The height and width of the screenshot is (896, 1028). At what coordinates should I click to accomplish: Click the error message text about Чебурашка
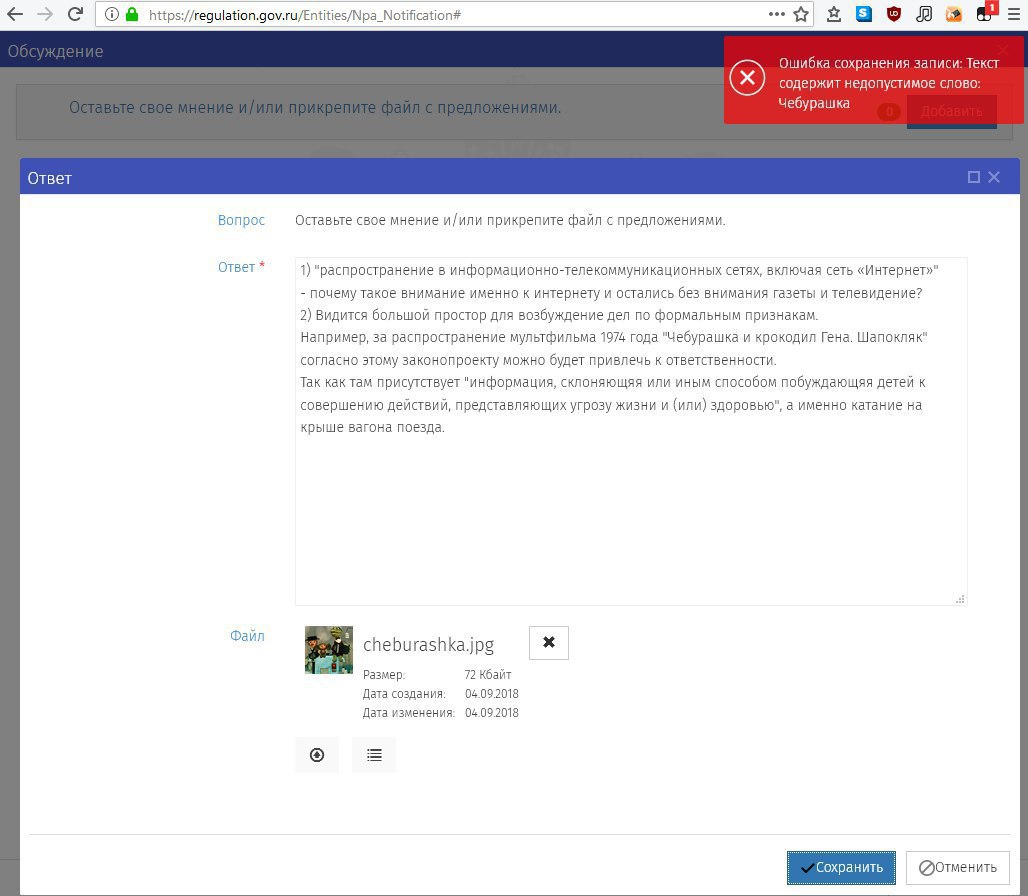888,83
